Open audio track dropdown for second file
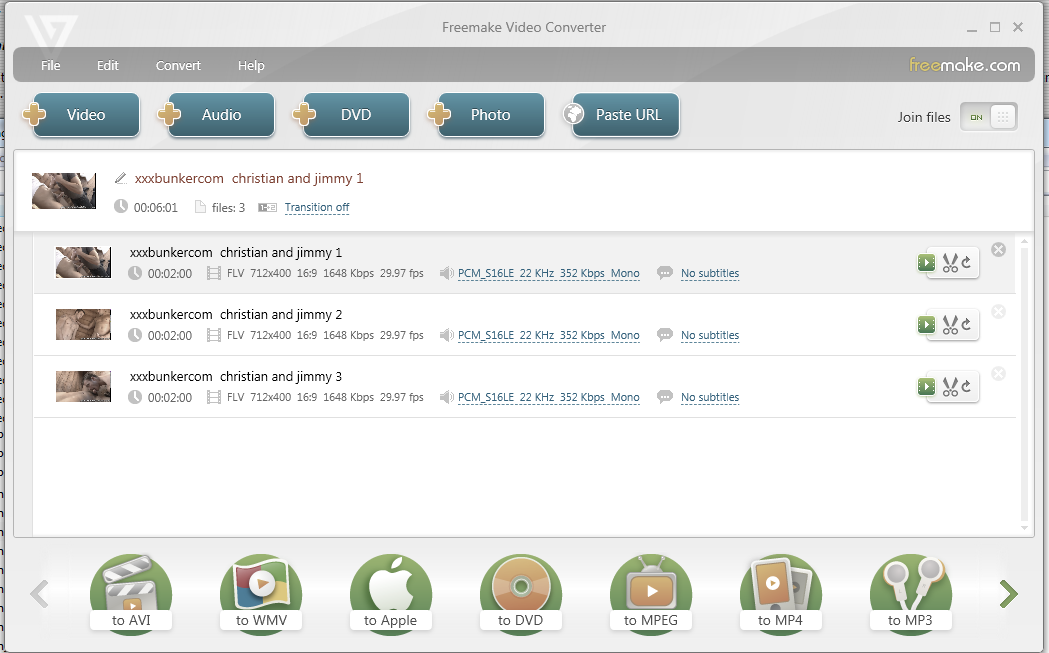 pyautogui.click(x=548, y=336)
